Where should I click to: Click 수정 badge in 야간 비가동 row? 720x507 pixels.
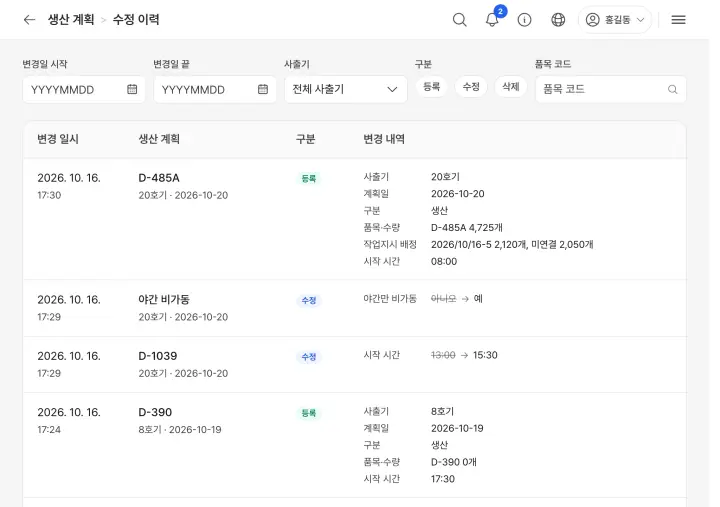coord(309,300)
